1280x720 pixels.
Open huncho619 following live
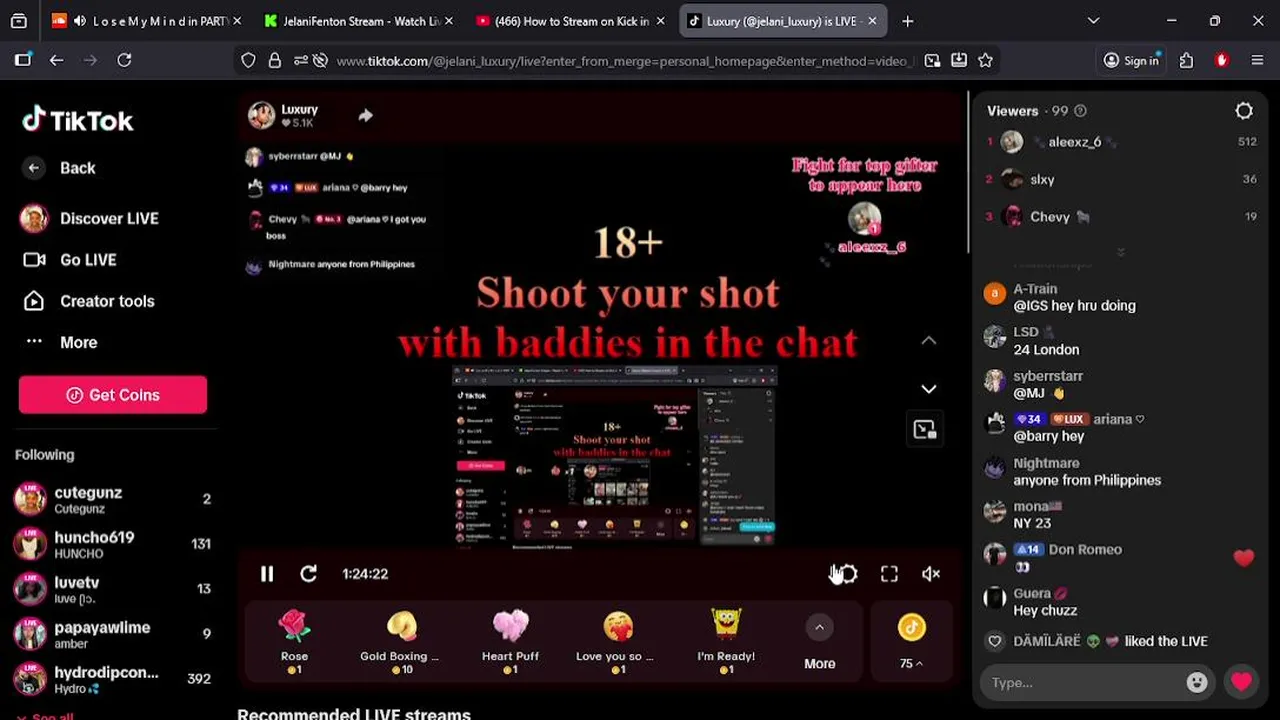(113, 544)
